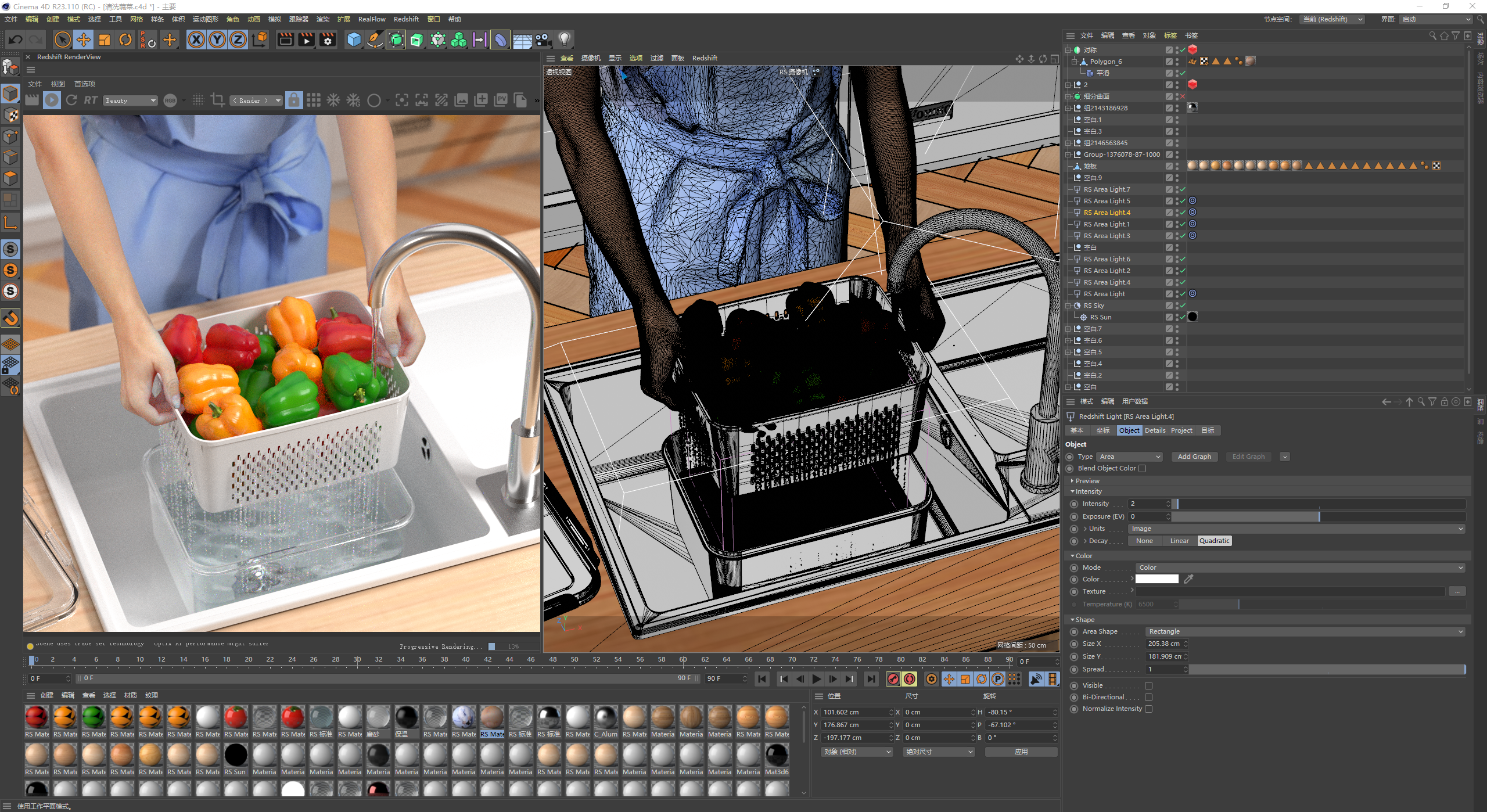Click the autokeying icon

coord(910,678)
